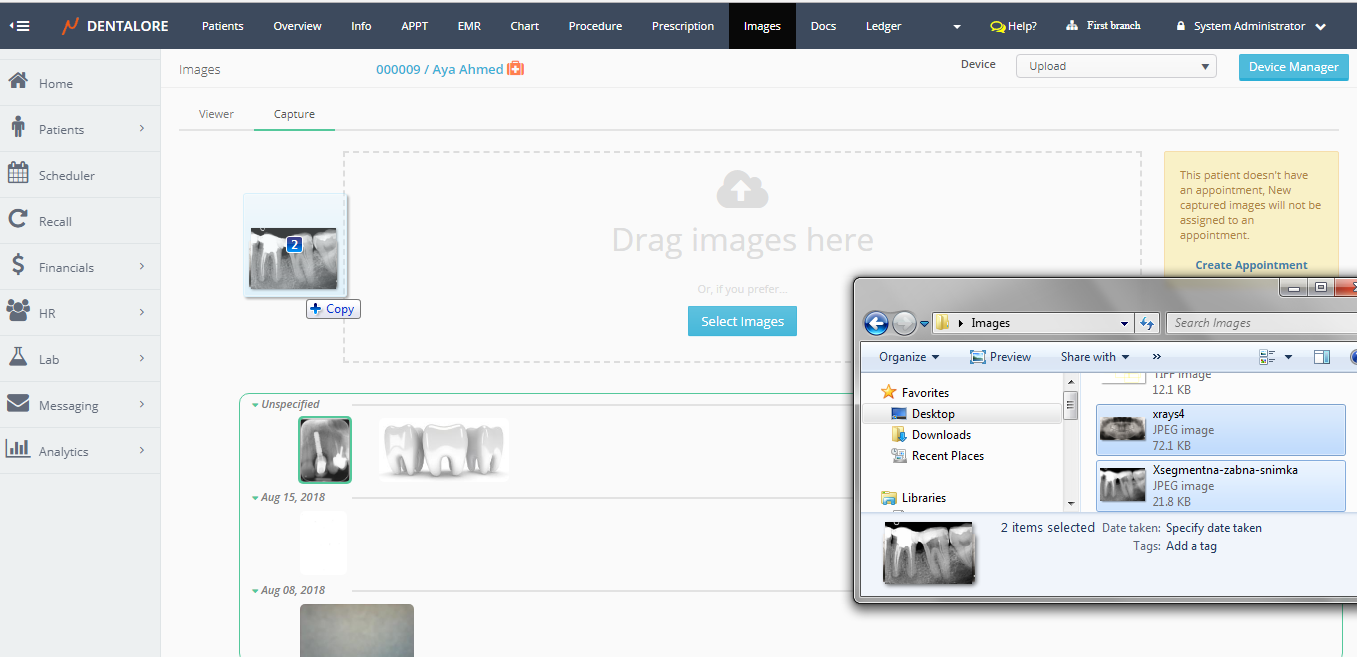Open Financials dollar icon
The width and height of the screenshot is (1359, 657).
(x=18, y=266)
